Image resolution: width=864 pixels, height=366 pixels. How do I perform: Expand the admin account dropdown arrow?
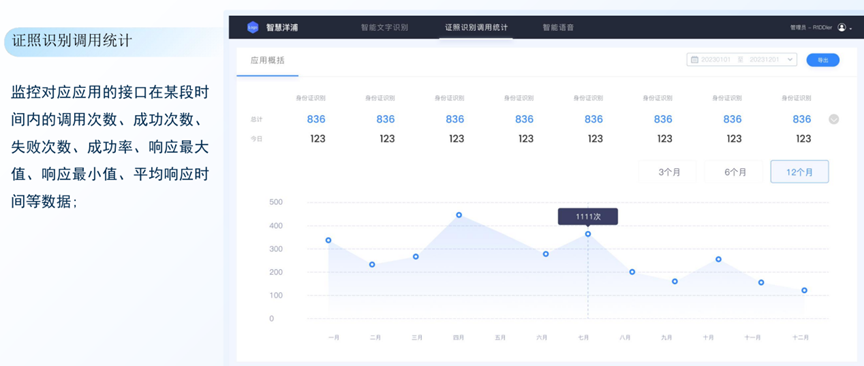[x=851, y=28]
